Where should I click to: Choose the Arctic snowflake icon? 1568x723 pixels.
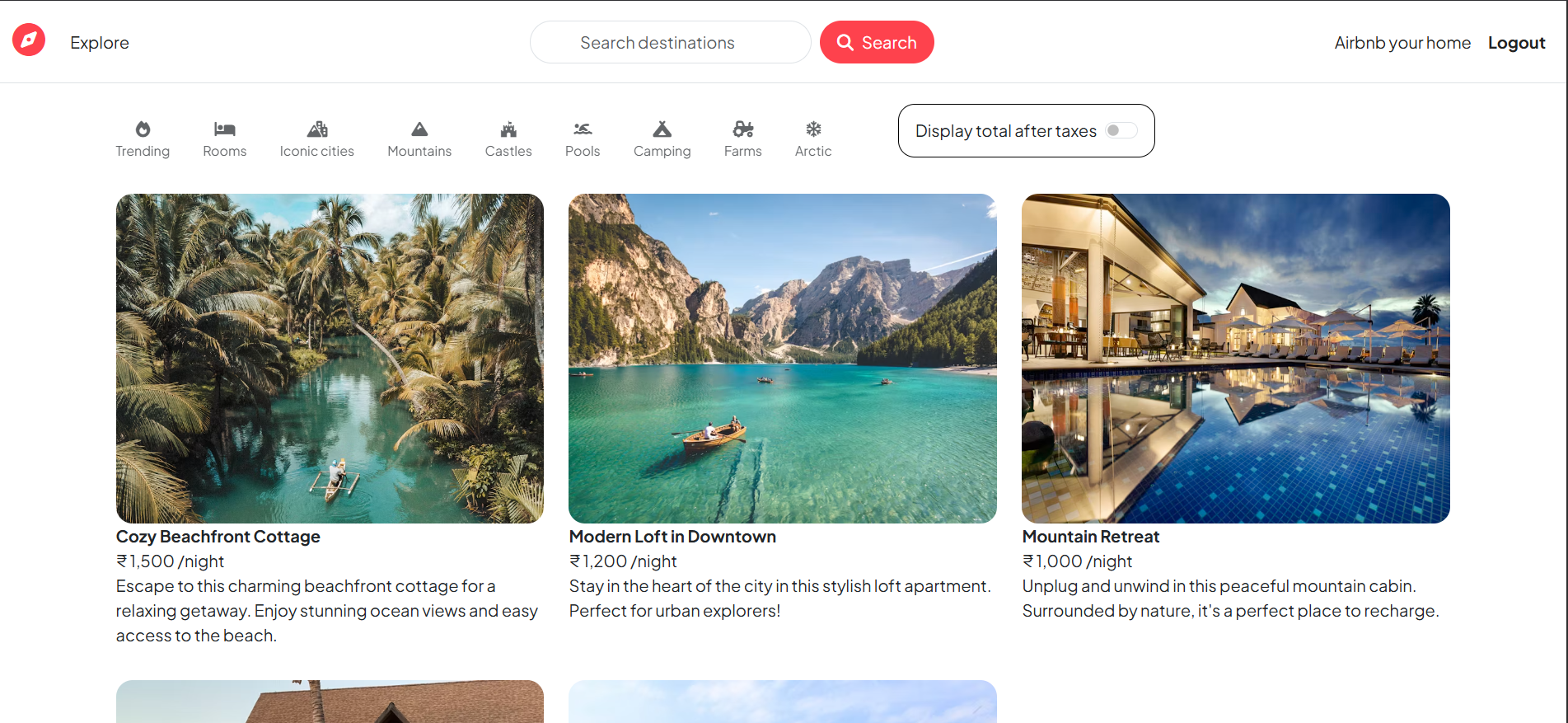coord(813,129)
